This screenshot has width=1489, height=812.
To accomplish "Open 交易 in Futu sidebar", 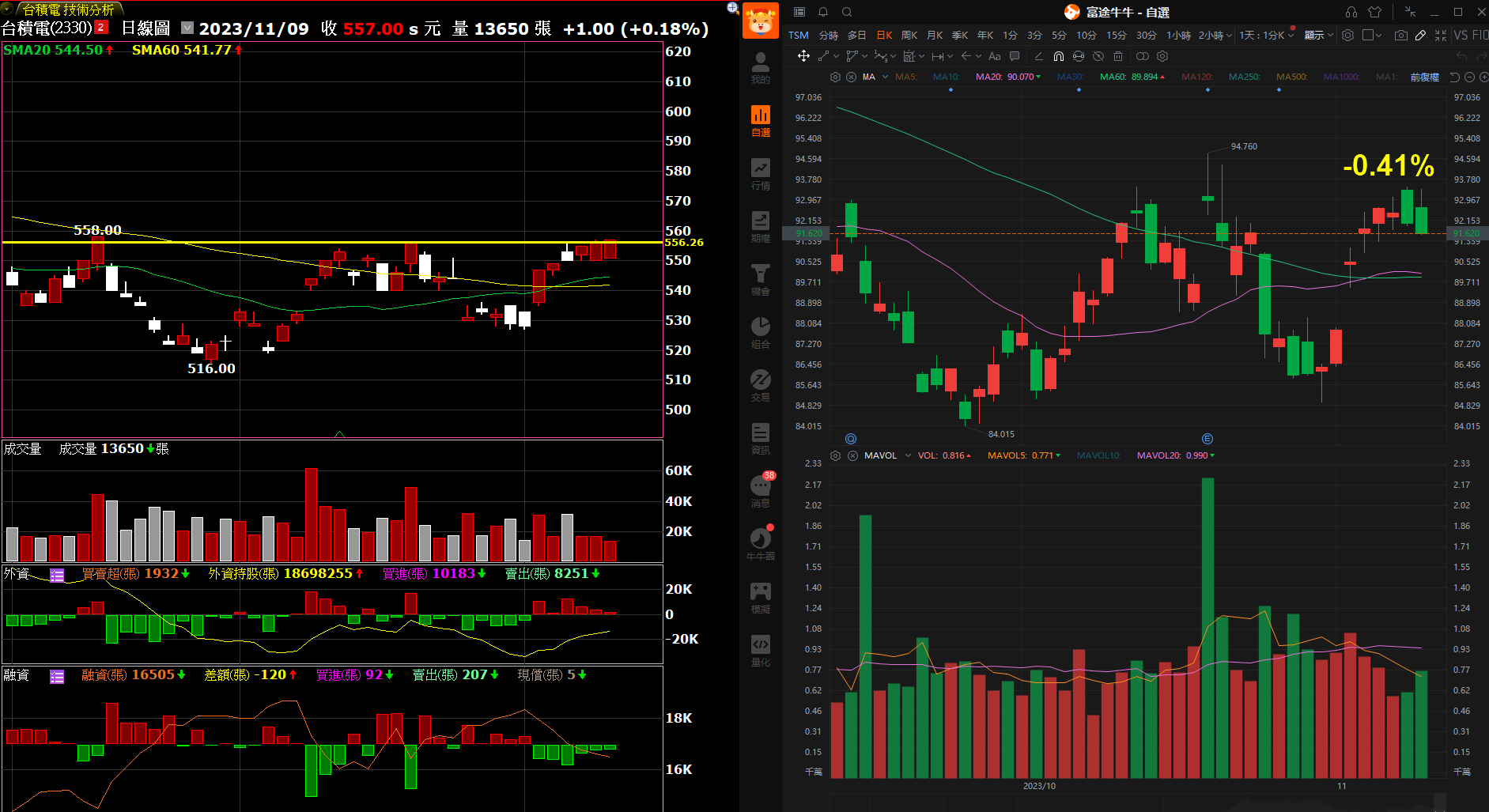I will click(760, 387).
